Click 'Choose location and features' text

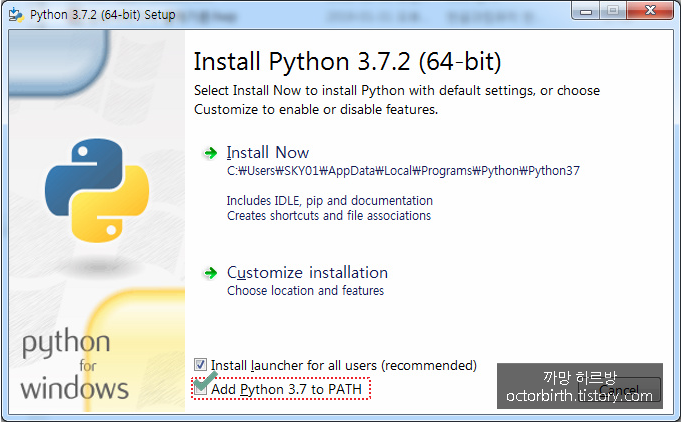[x=305, y=290]
